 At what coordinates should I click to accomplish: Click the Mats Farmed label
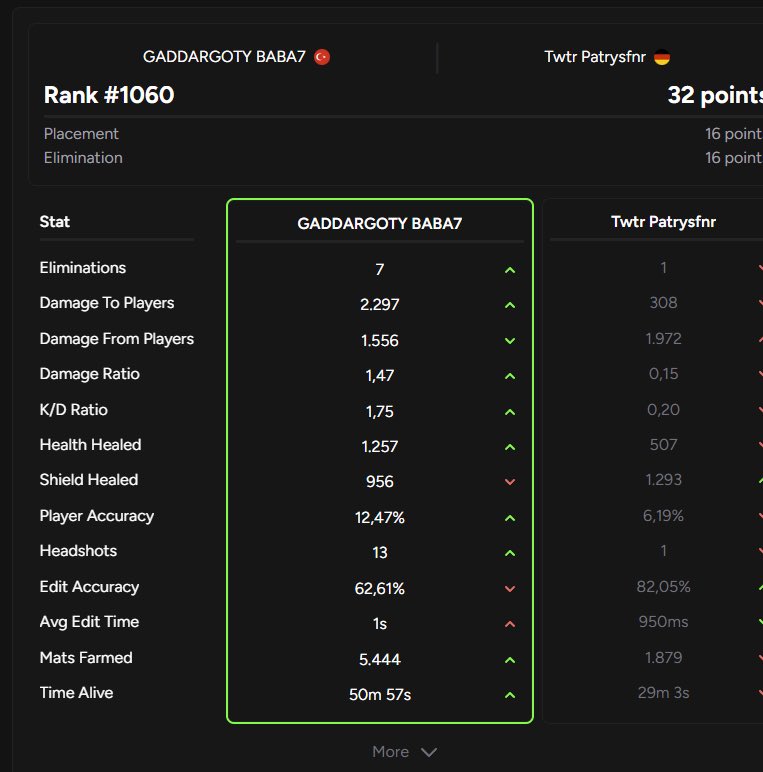(86, 658)
